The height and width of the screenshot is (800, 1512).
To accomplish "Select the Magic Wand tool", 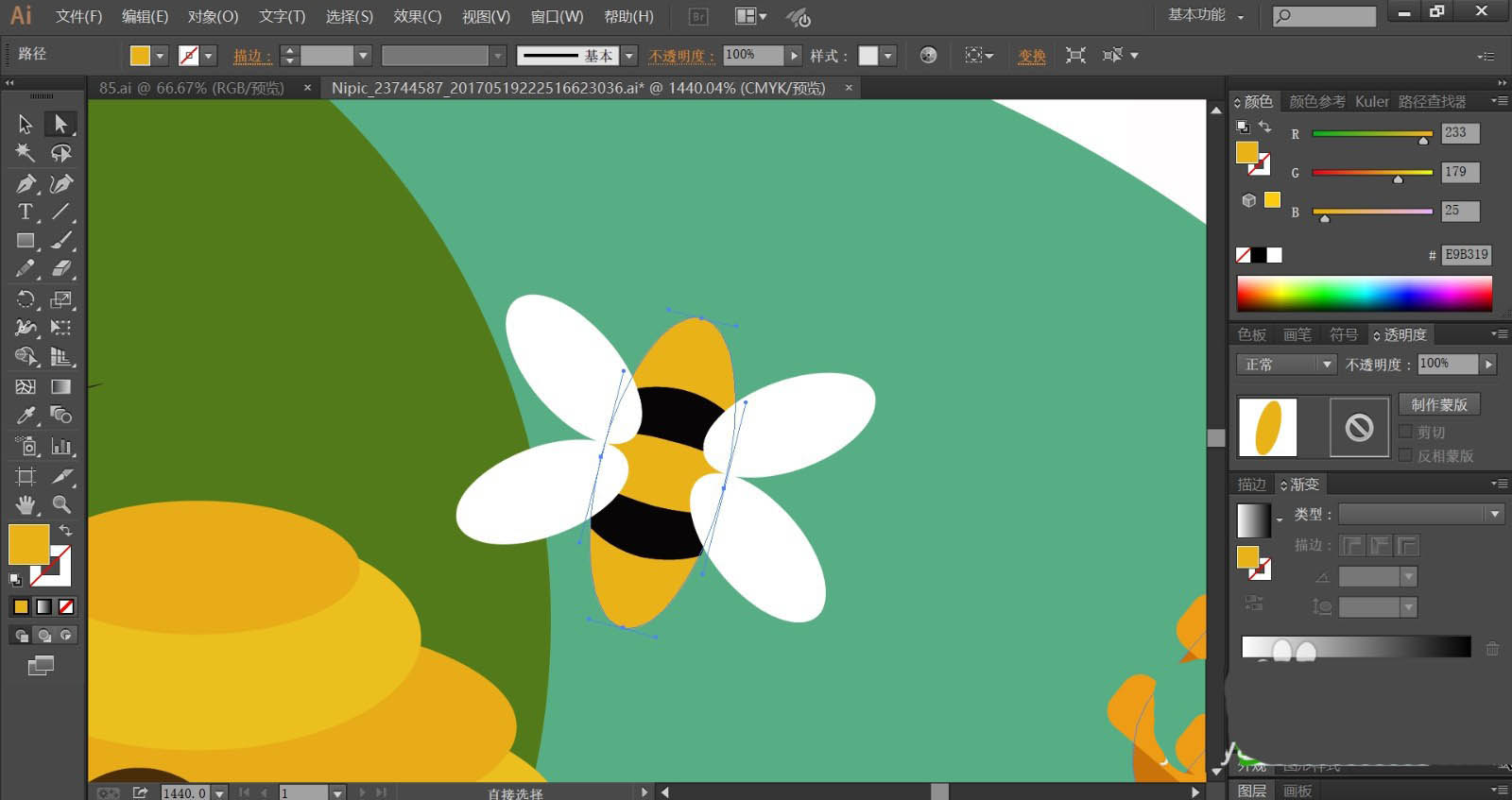I will click(26, 153).
